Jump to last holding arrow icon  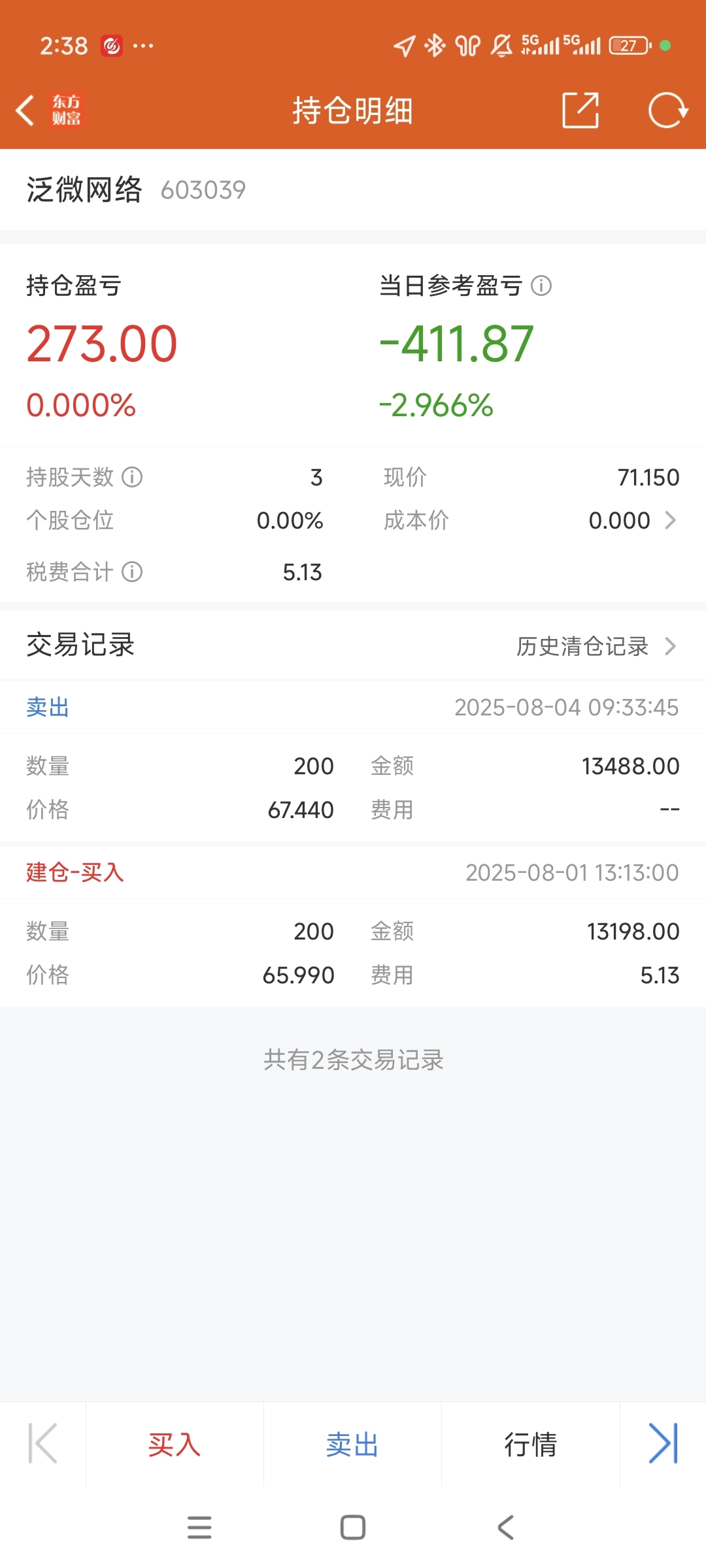[663, 1444]
